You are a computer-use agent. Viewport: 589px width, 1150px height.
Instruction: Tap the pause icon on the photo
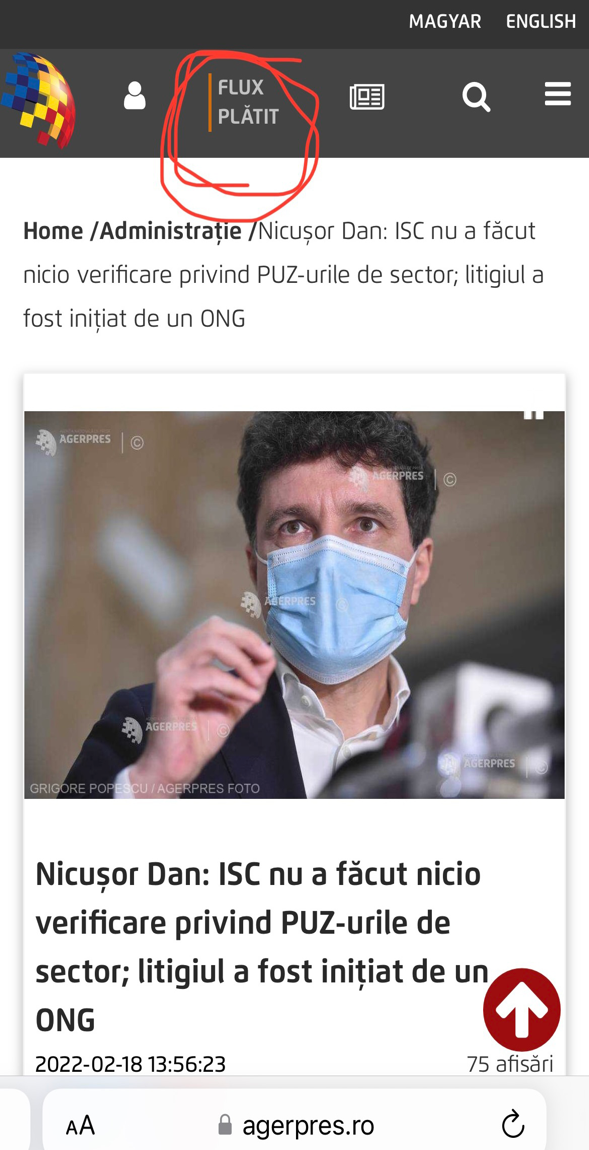(534, 414)
